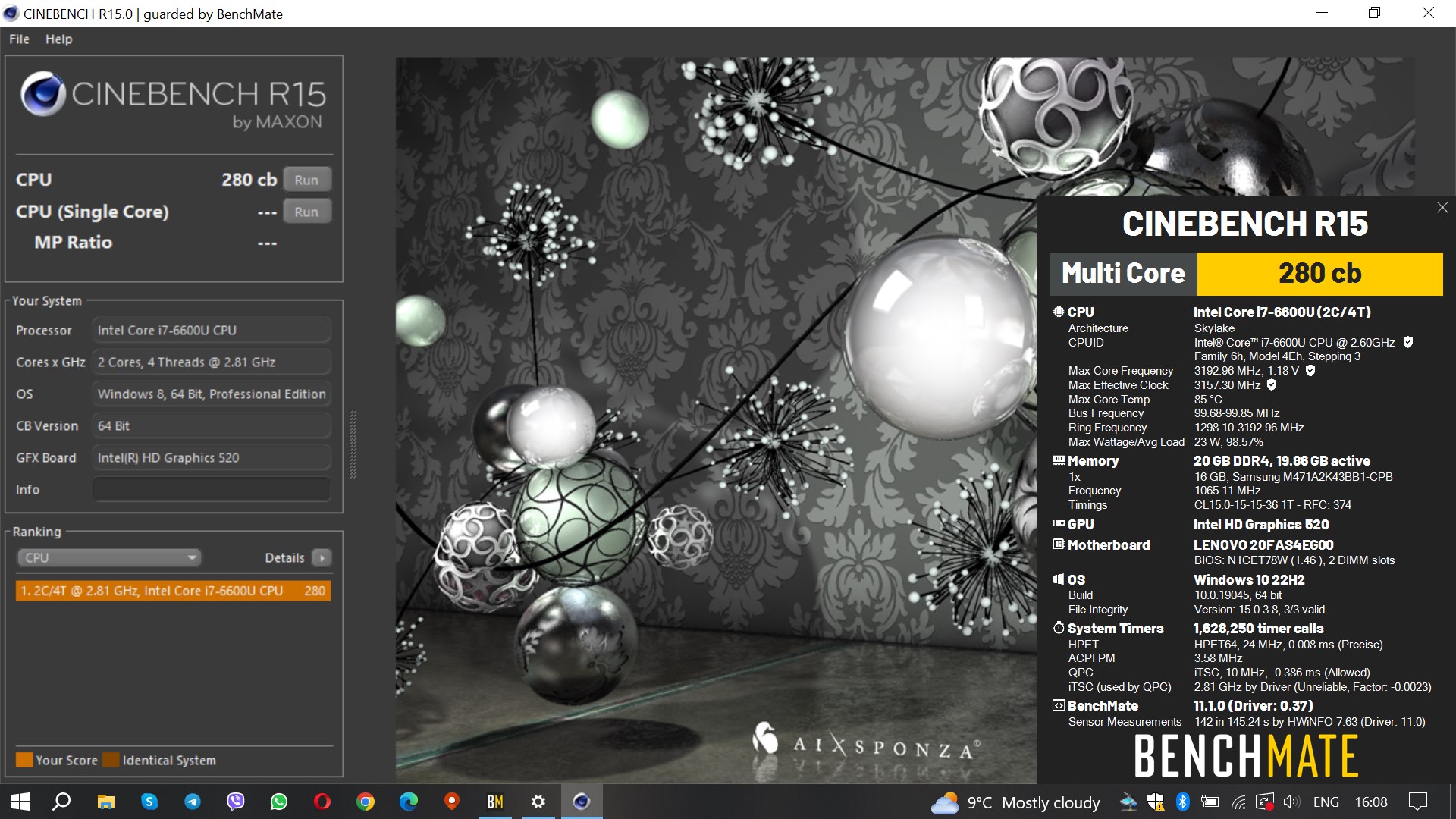Click the CPU section icon in BenchMate panel
The image size is (1456, 819).
coord(1059,312)
